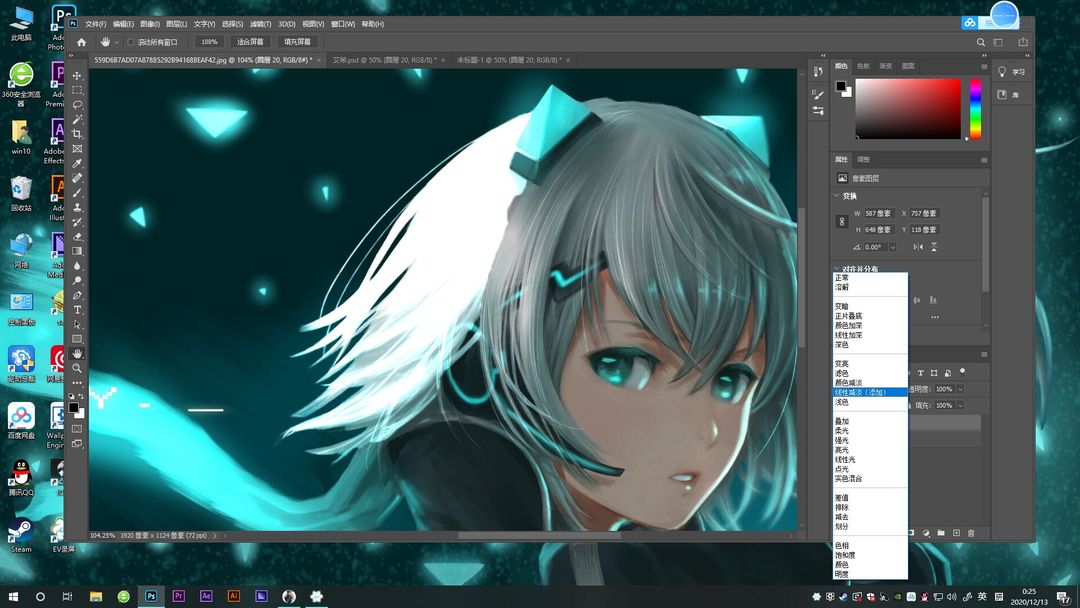Select the Gradient tool
Viewport: 1080px width, 608px height.
pos(77,251)
